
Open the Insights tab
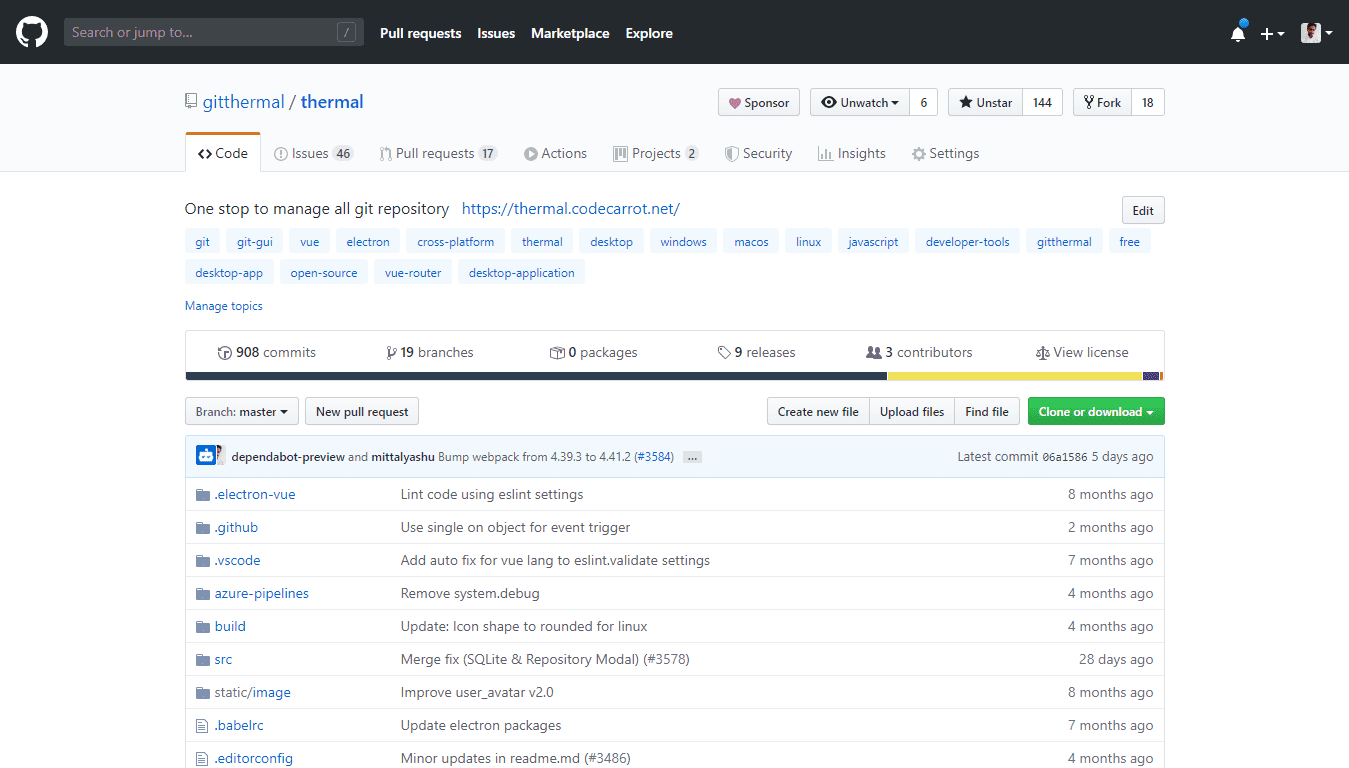(x=851, y=153)
